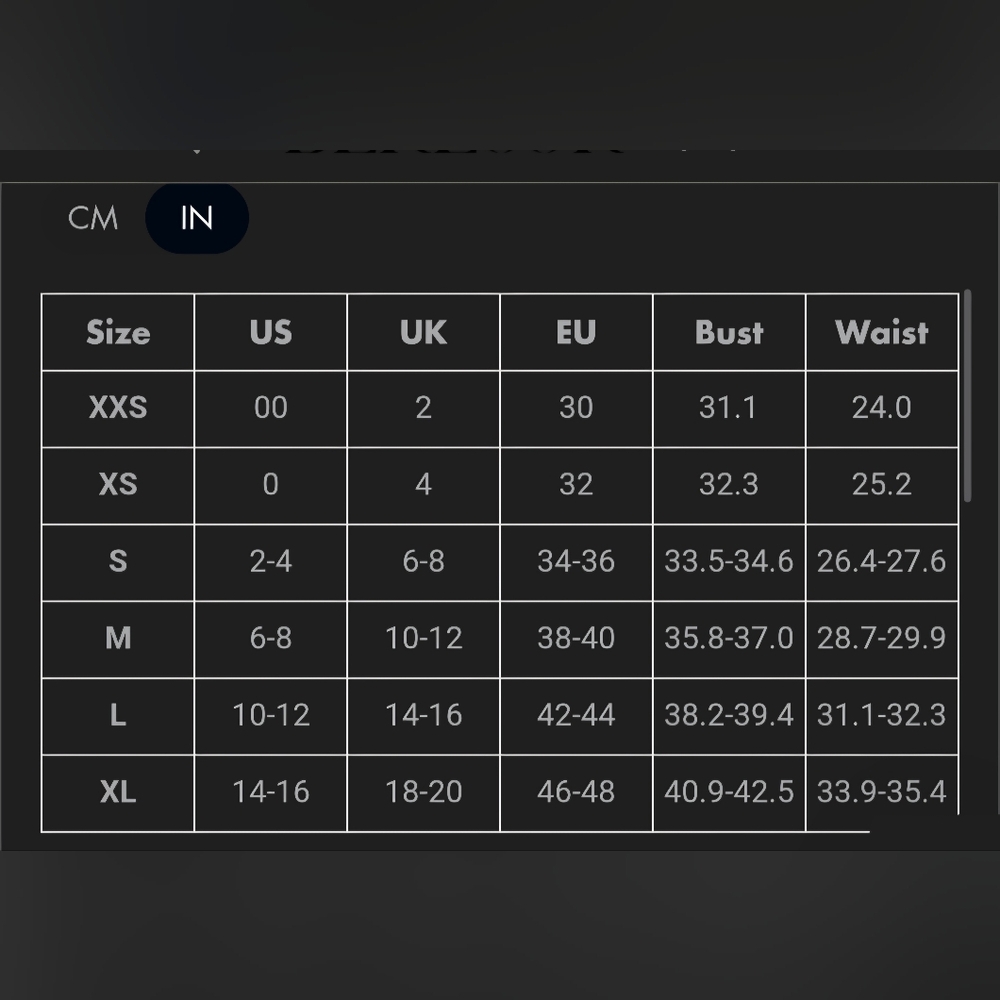This screenshot has height=1000, width=1000.
Task: Click the M size row label
Action: [118, 638]
